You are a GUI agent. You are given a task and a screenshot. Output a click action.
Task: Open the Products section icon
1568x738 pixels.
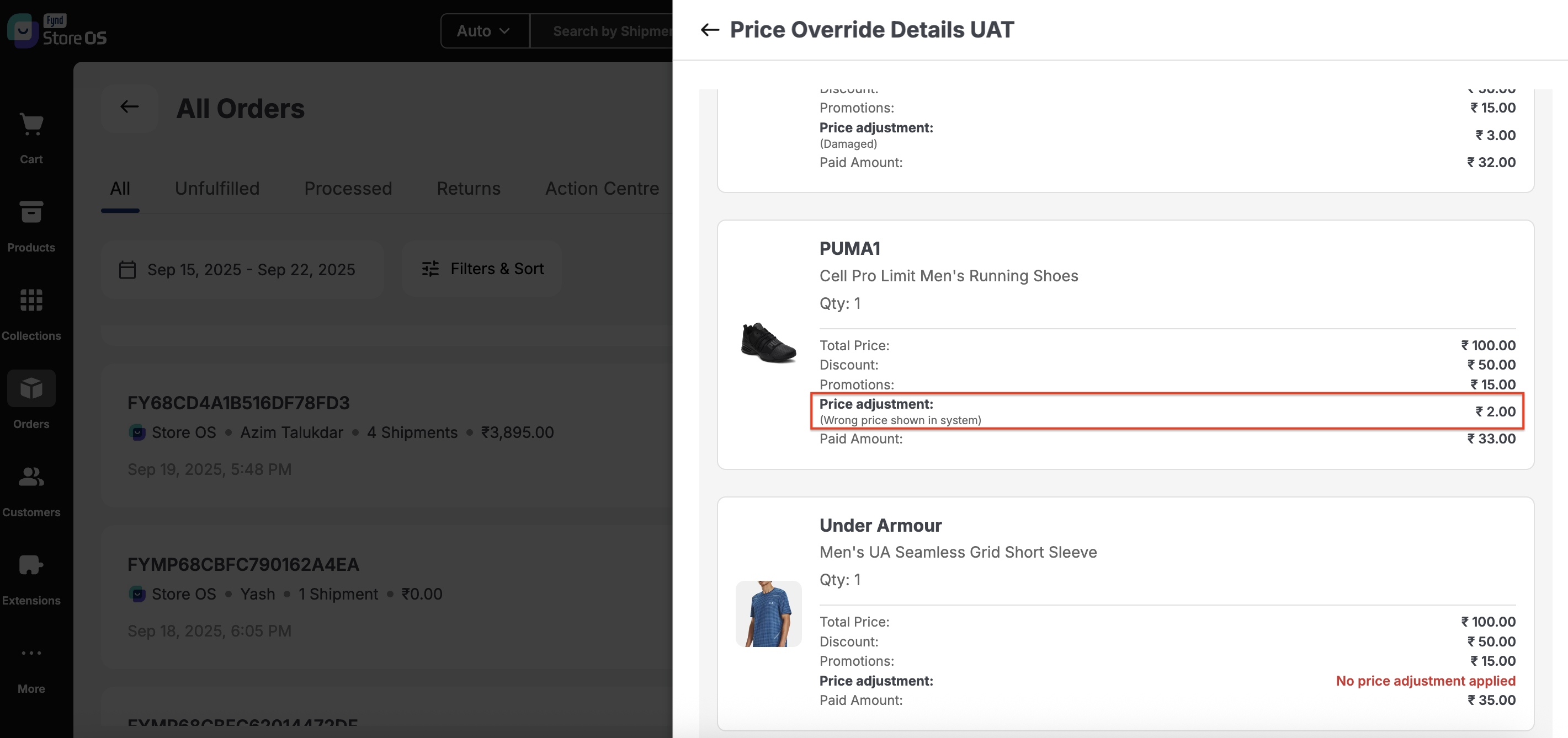point(31,213)
